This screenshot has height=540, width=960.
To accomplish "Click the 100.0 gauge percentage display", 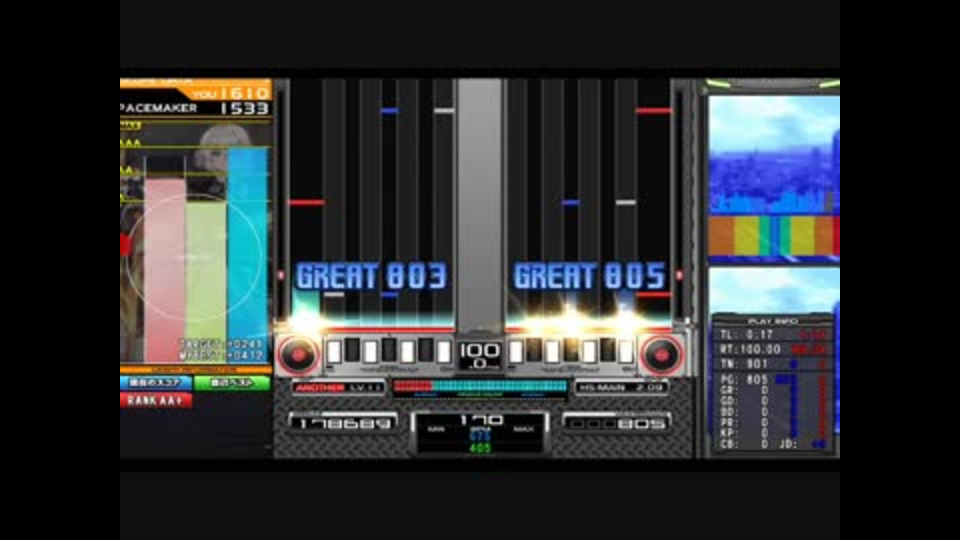I will (x=480, y=356).
